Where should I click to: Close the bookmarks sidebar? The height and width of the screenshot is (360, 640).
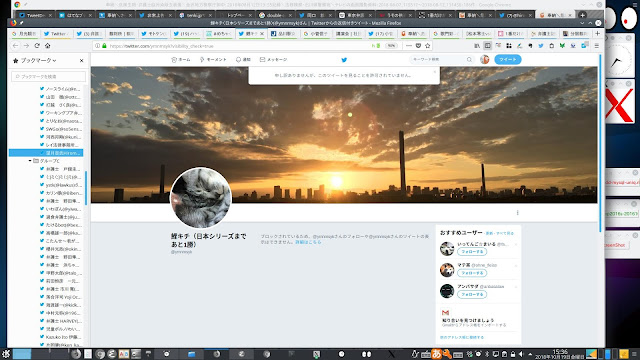click(82, 60)
